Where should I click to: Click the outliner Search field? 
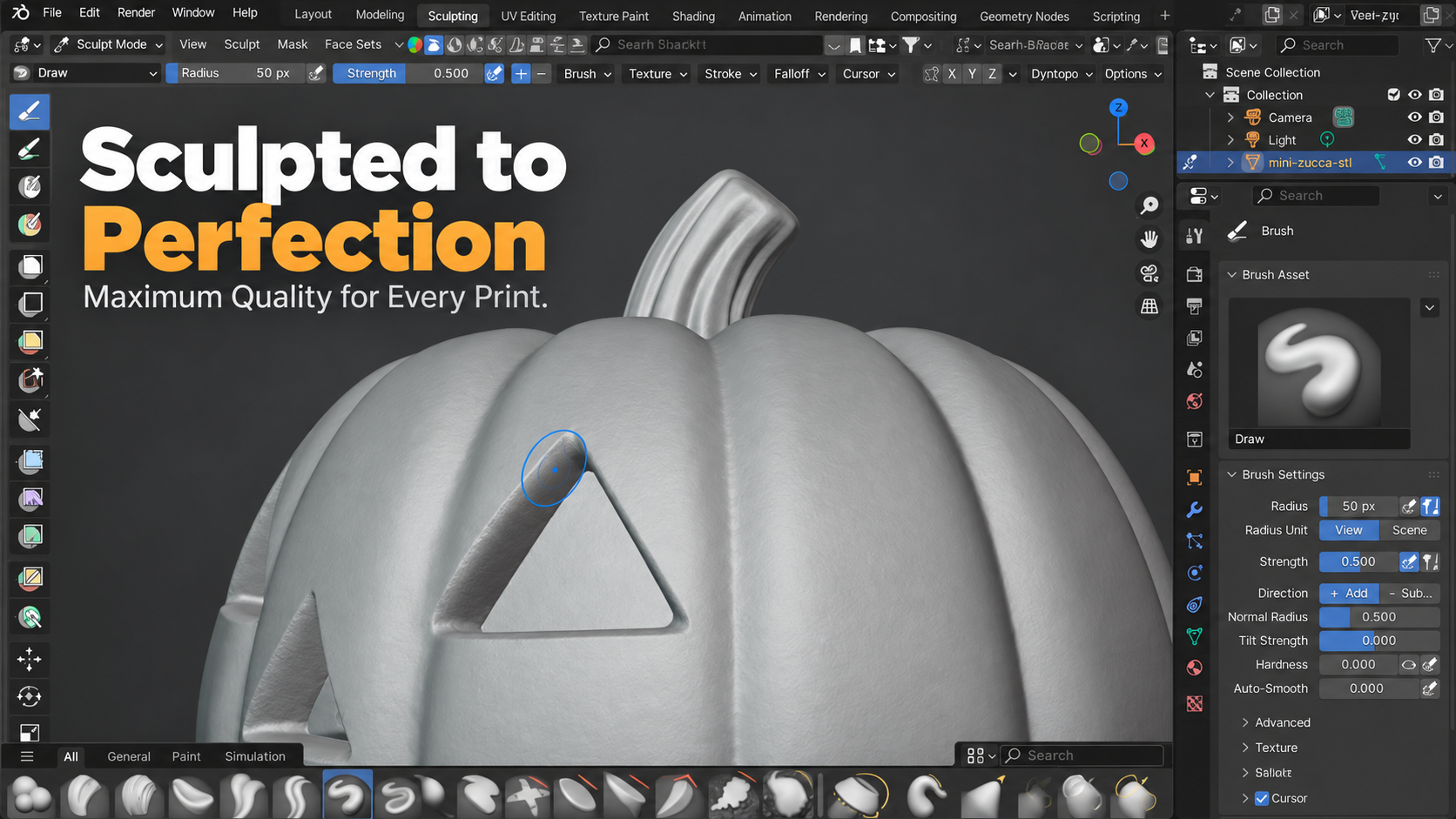coord(1338,44)
